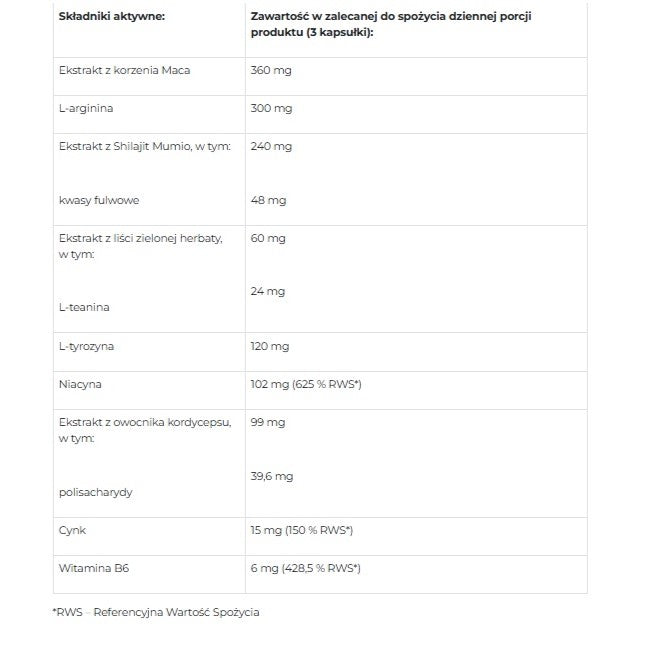The height and width of the screenshot is (650, 650).
Task: Click the 'L-teanina' label
Action: click(x=84, y=307)
